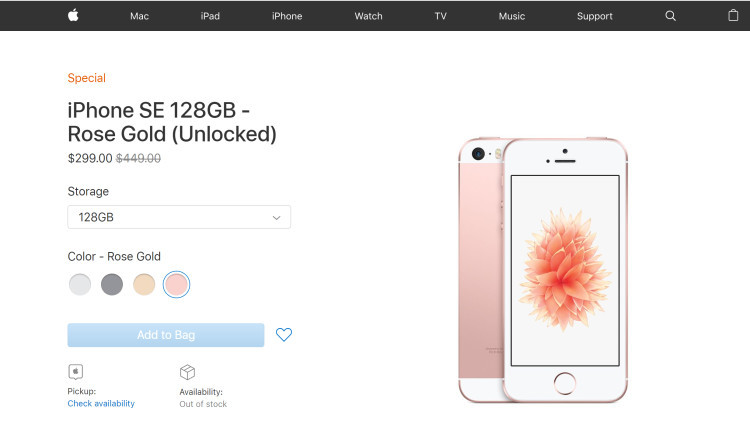
Task: Go to the iPad navigation item
Action: click(x=210, y=16)
